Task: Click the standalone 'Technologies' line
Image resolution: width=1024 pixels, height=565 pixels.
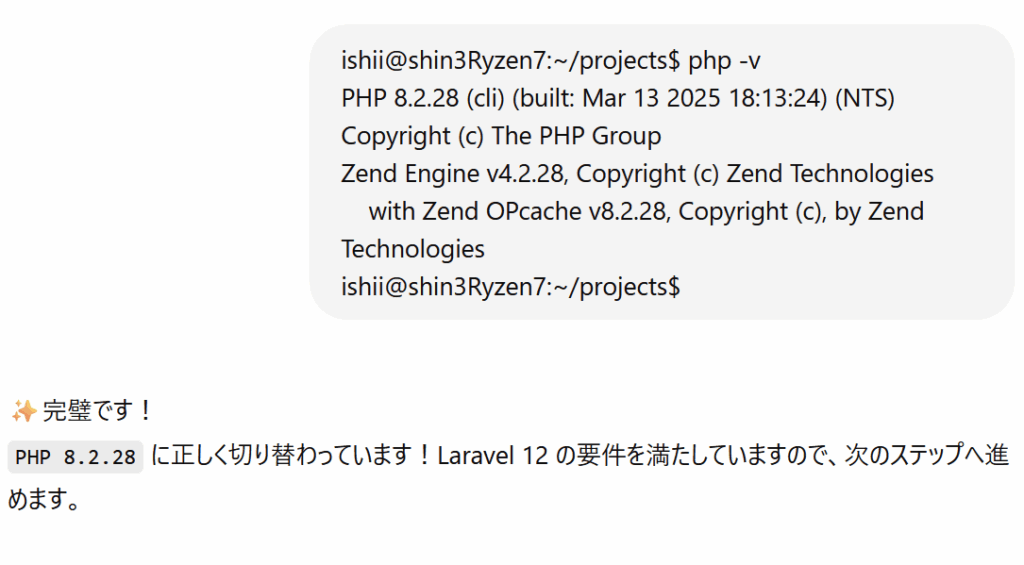Action: click(413, 250)
